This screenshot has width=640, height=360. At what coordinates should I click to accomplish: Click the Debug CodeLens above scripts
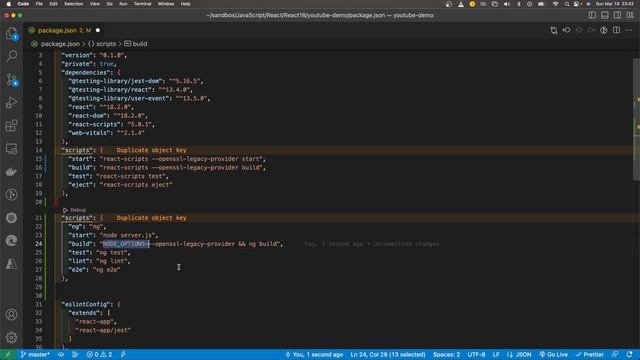click(78, 210)
